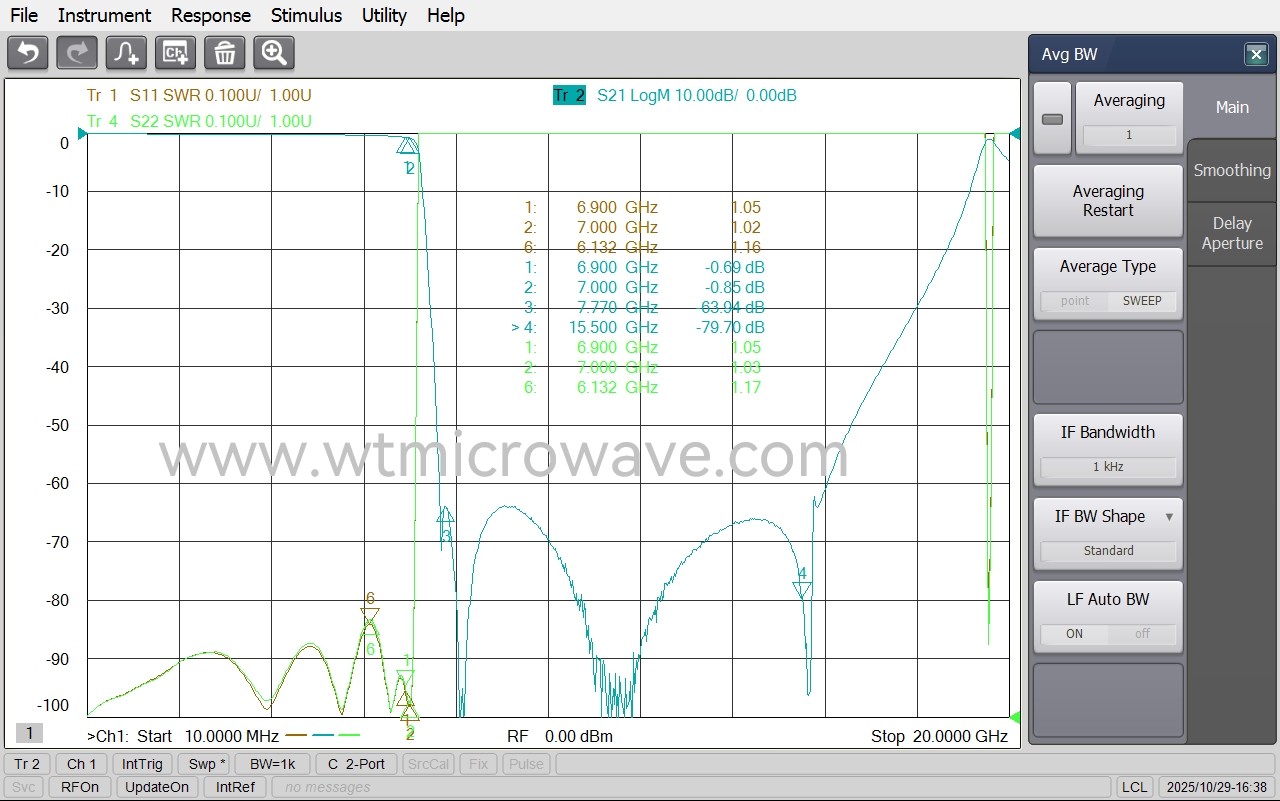Add a new trace with toolbar icon
Image resolution: width=1280 pixels, height=801 pixels.
coord(126,53)
